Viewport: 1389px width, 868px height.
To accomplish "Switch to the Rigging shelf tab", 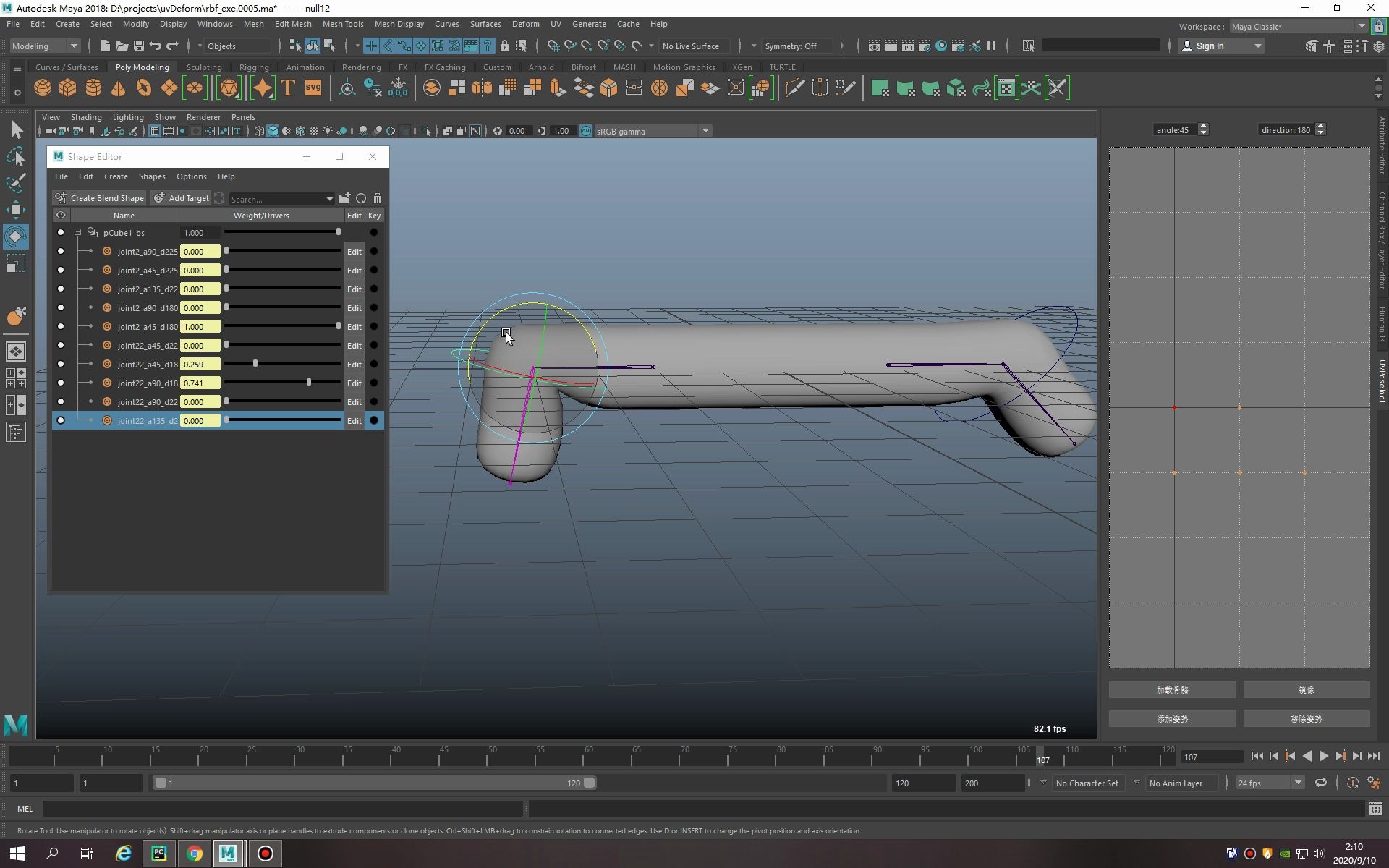I will point(254,67).
